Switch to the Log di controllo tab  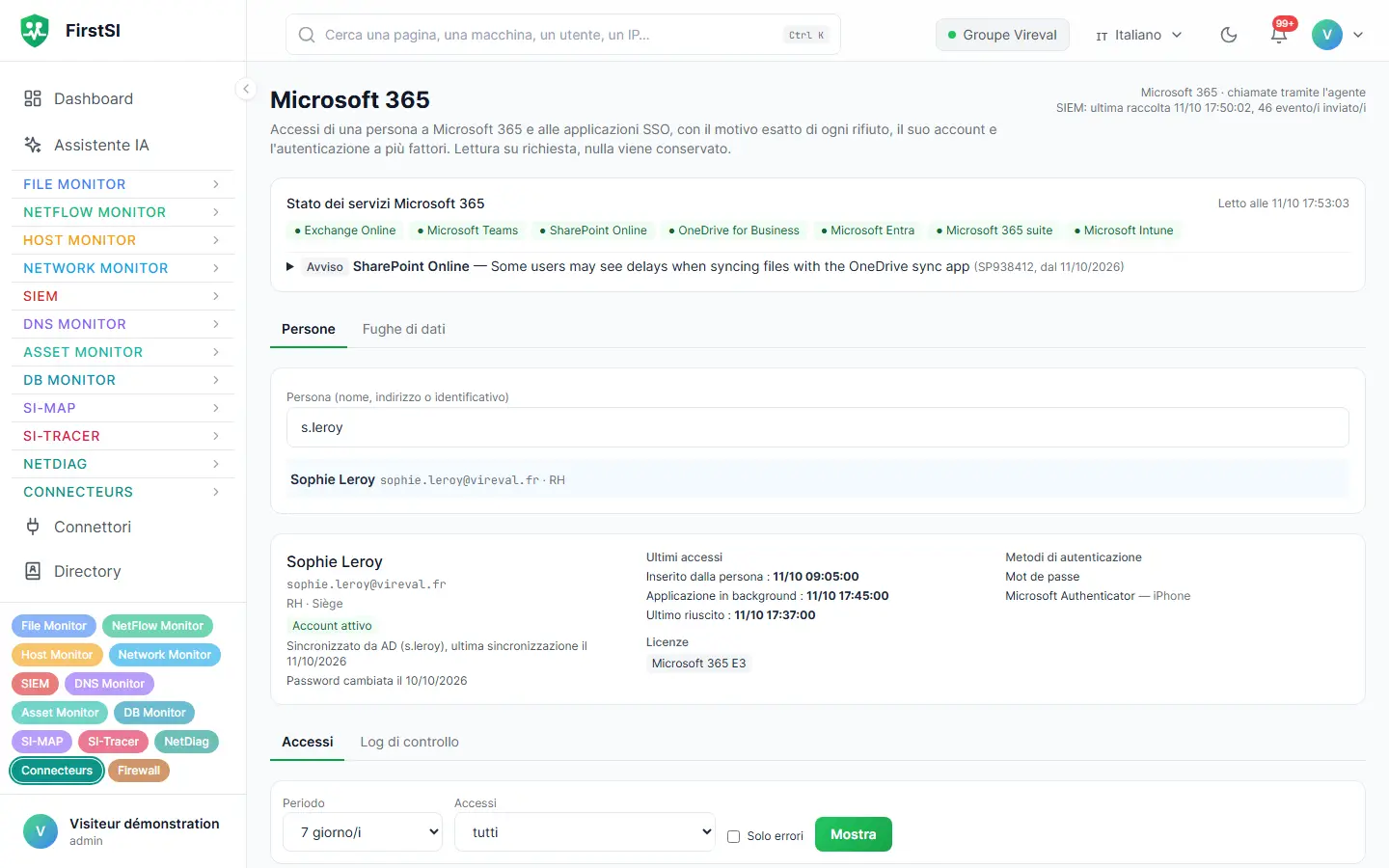pos(410,742)
